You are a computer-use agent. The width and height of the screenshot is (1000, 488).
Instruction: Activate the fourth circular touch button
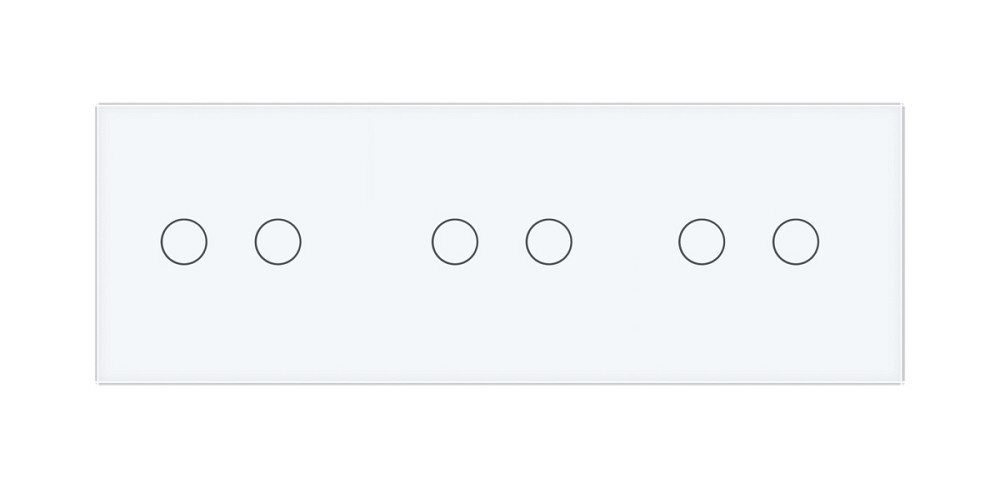(549, 242)
